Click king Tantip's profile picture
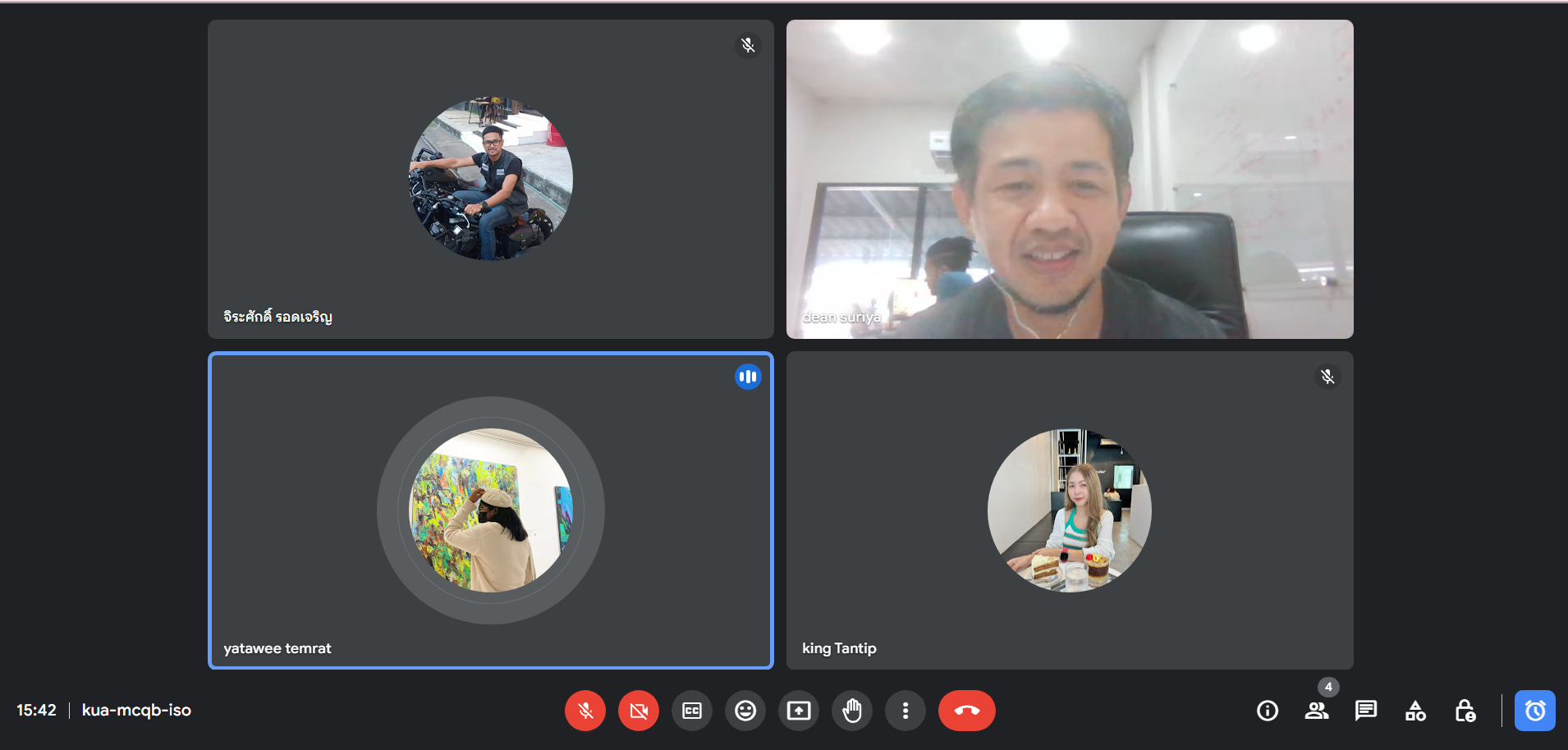Image resolution: width=1568 pixels, height=750 pixels. coord(1069,510)
